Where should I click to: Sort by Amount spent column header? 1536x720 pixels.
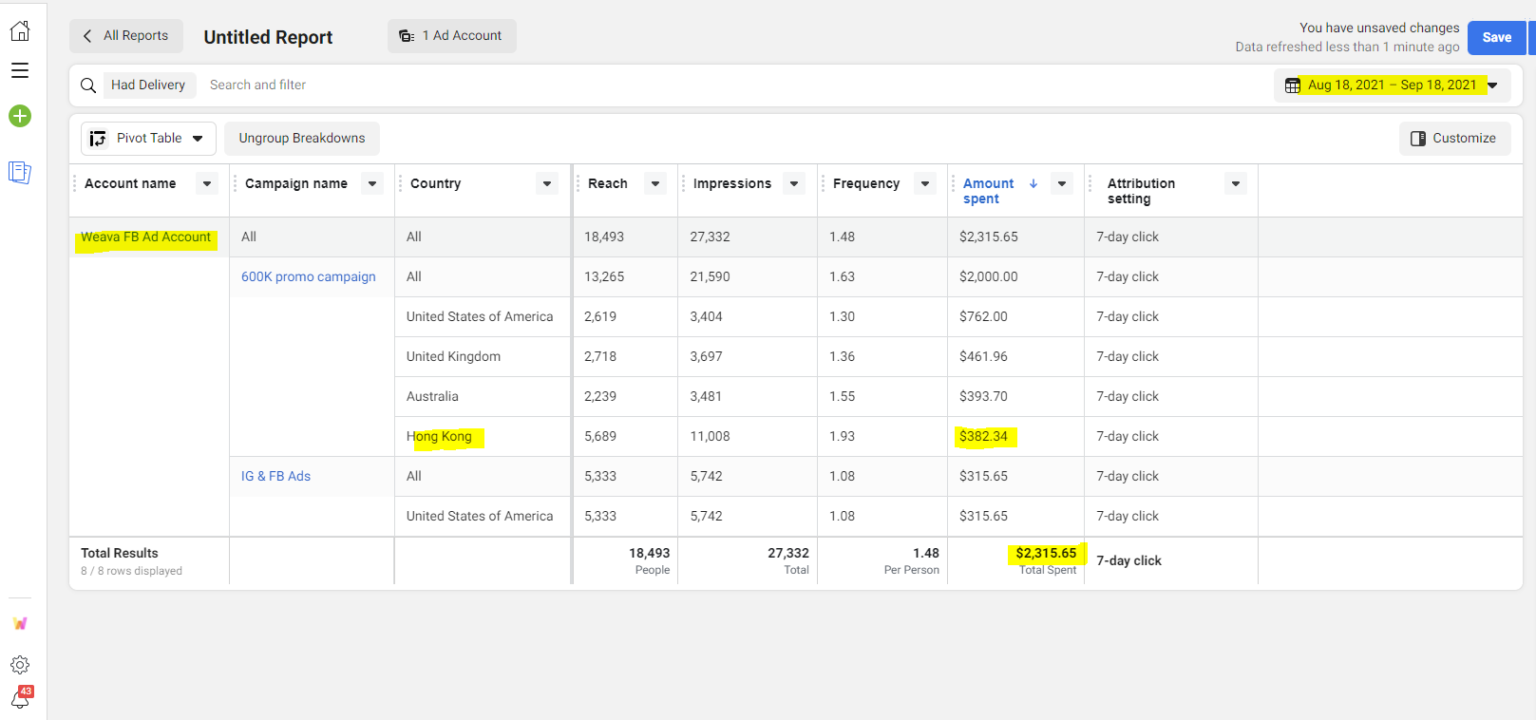(x=988, y=190)
